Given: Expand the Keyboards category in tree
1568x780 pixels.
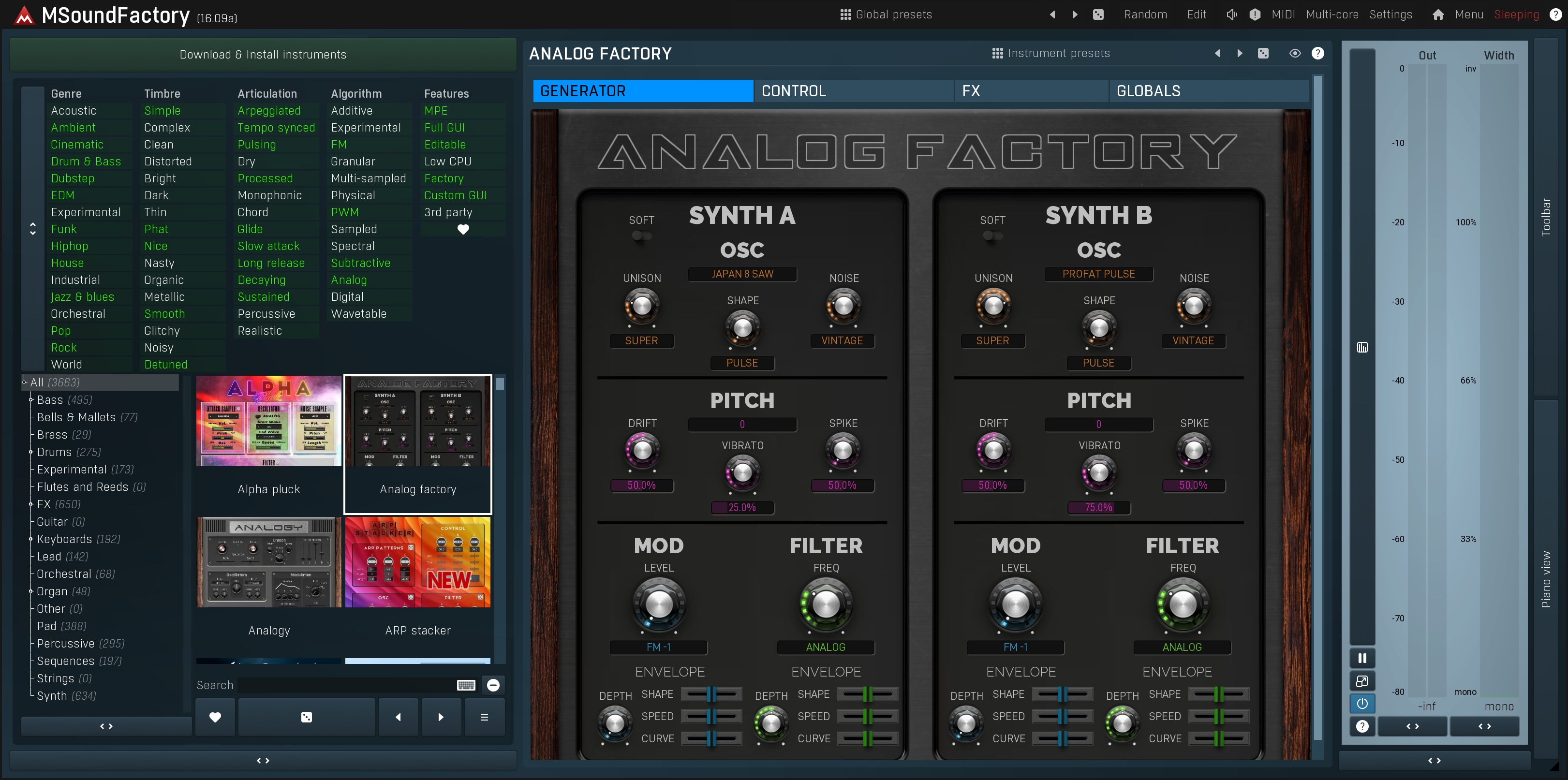Looking at the screenshot, I should click(31, 539).
